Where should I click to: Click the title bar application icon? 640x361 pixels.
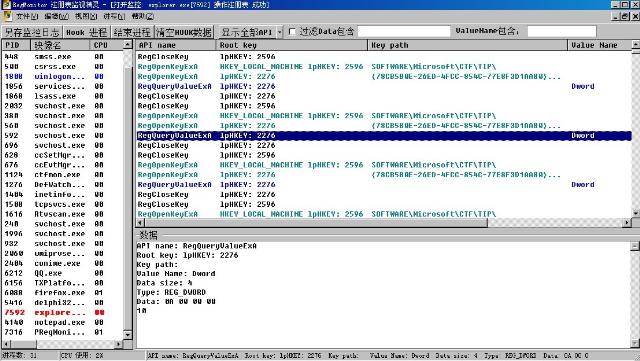tap(7, 4)
